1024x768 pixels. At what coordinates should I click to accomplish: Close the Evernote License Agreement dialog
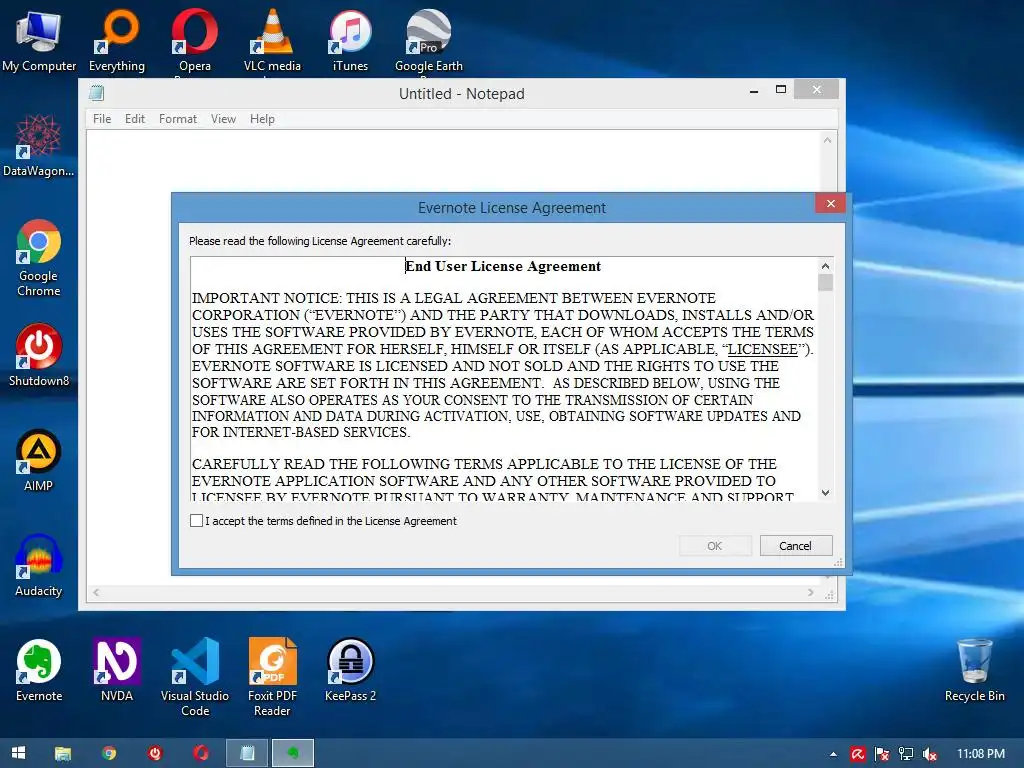point(831,203)
